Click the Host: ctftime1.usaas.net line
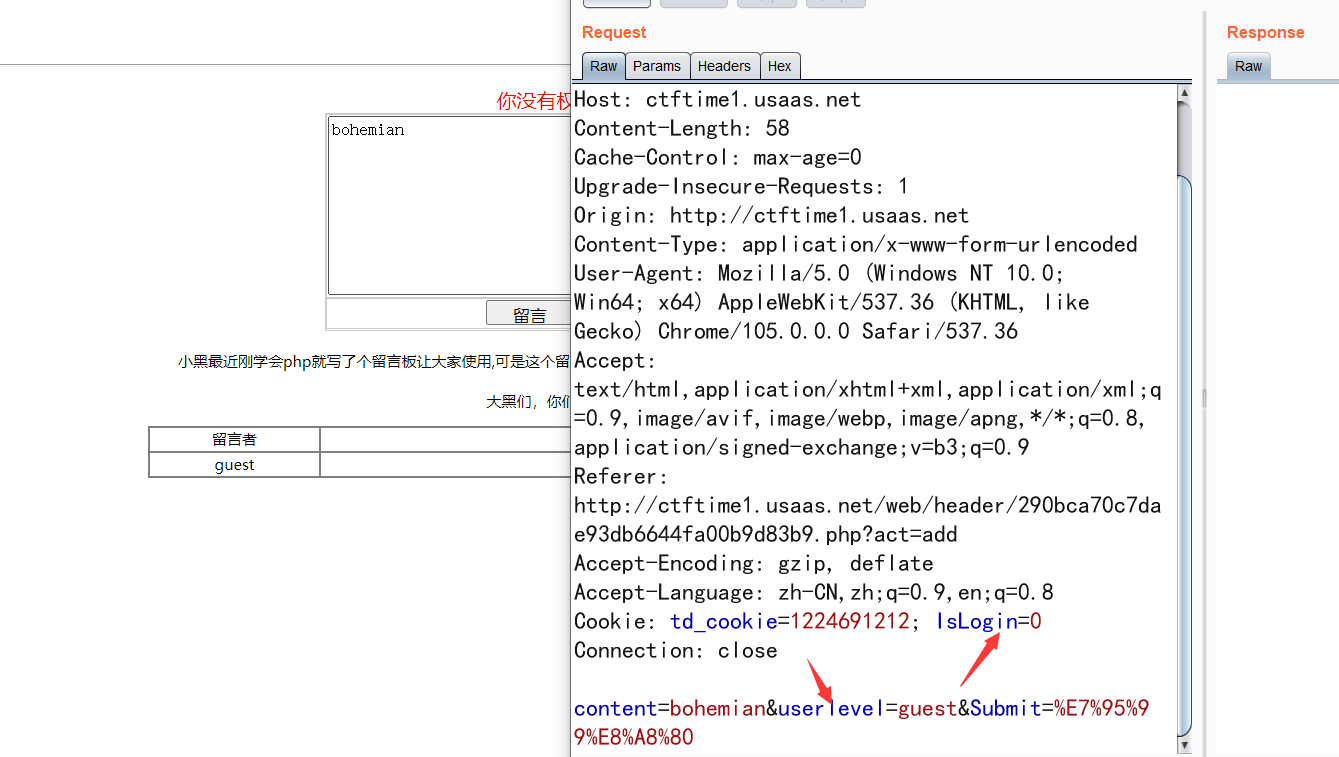This screenshot has width=1339, height=757. click(x=717, y=100)
